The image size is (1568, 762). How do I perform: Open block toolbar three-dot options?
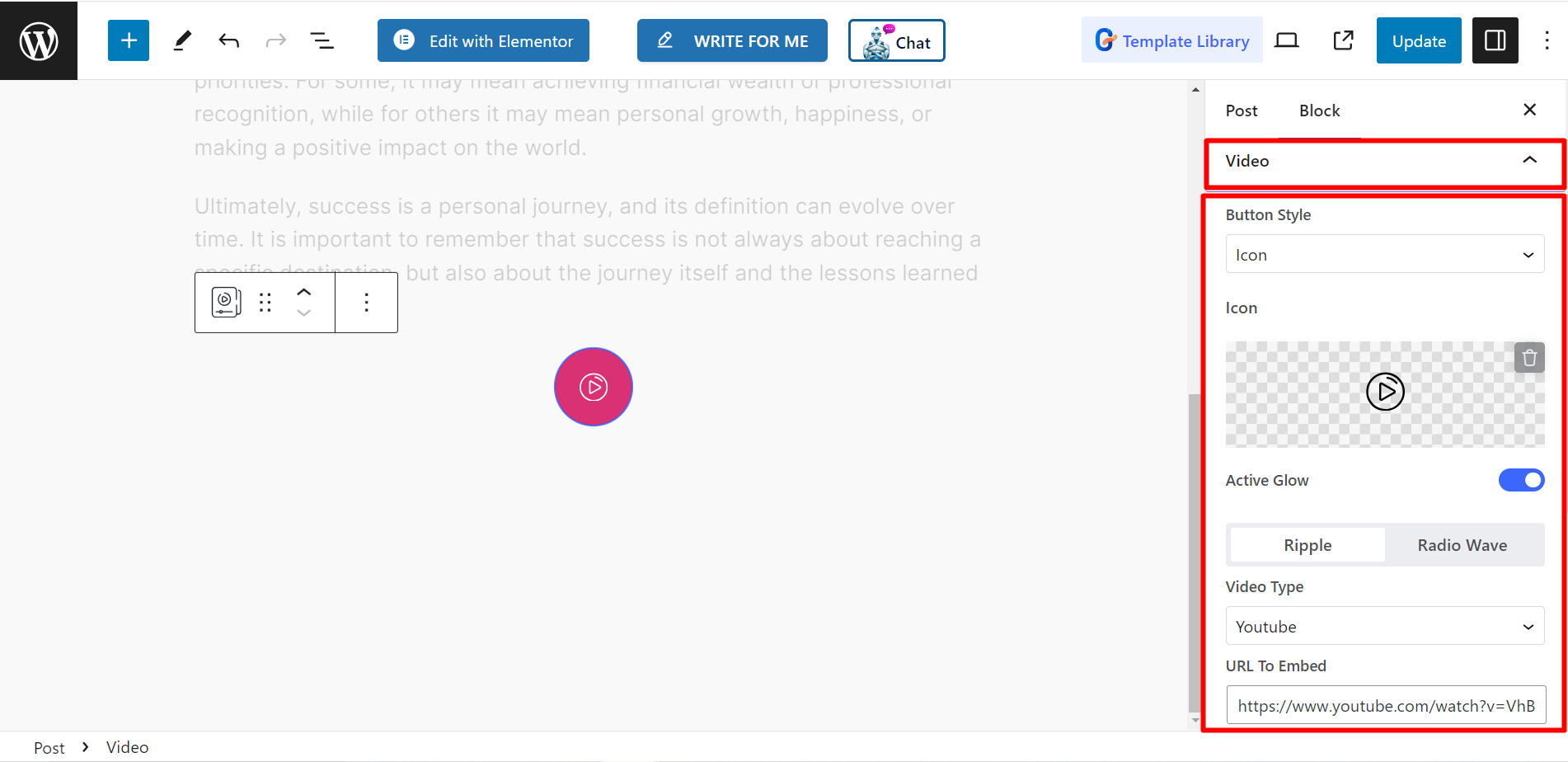[x=367, y=303]
